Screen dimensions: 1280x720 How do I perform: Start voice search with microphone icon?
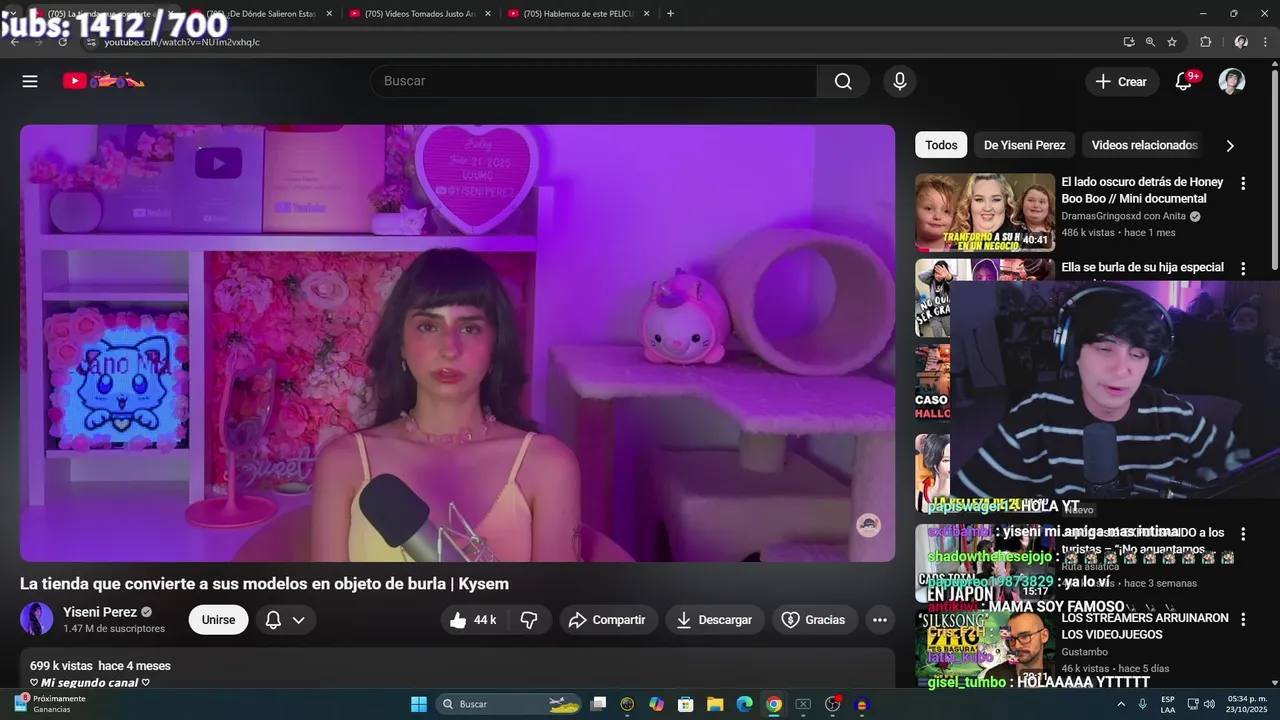(899, 81)
